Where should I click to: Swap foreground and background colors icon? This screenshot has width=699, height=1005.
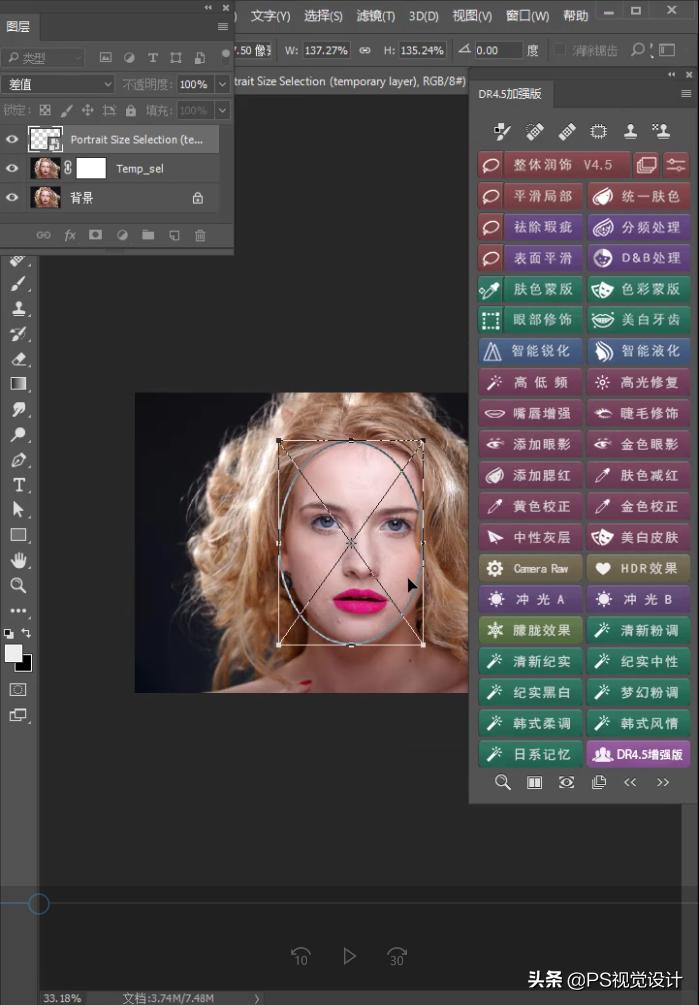pyautogui.click(x=27, y=633)
